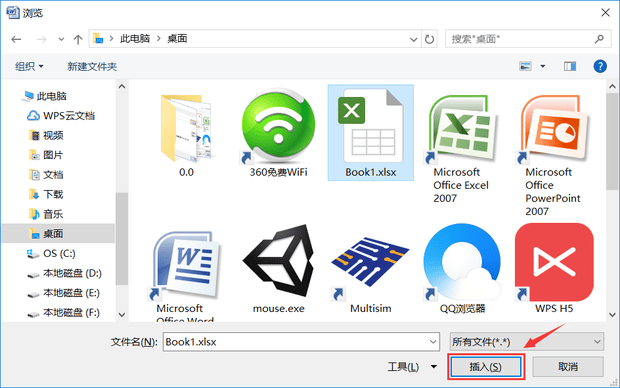The image size is (620, 388).
Task: Click file list scrollbar down arrow
Action: (x=612, y=315)
